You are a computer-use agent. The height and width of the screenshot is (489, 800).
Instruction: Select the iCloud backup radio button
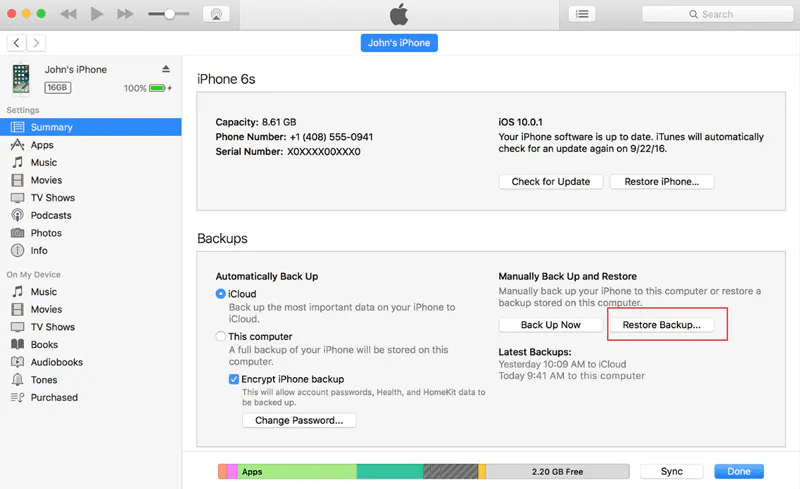221,293
